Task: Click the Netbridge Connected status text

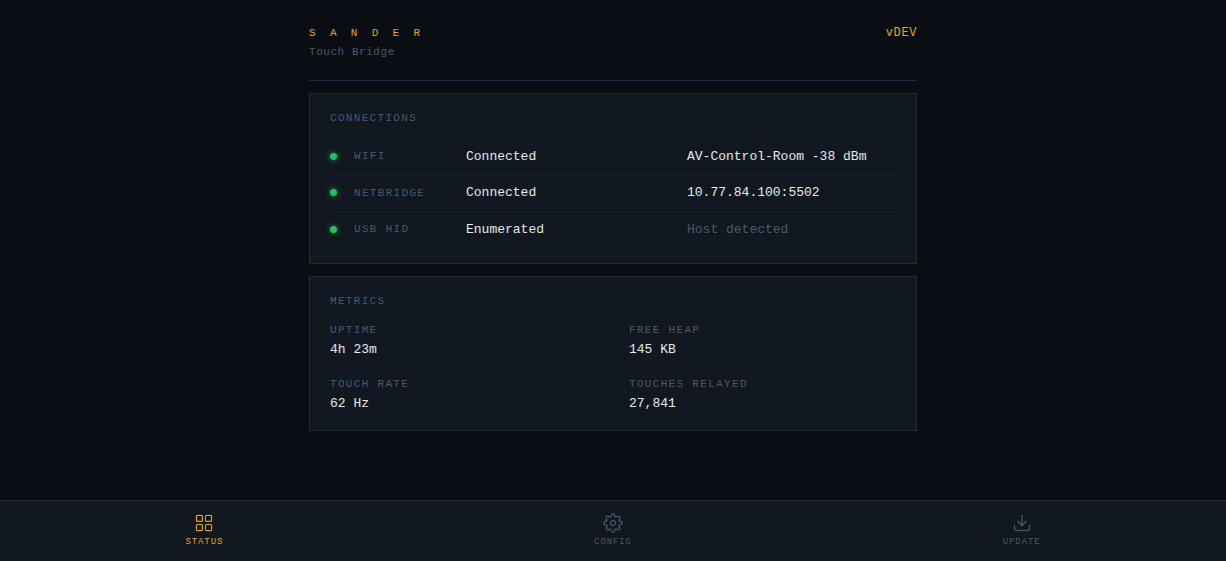Action: 501,192
